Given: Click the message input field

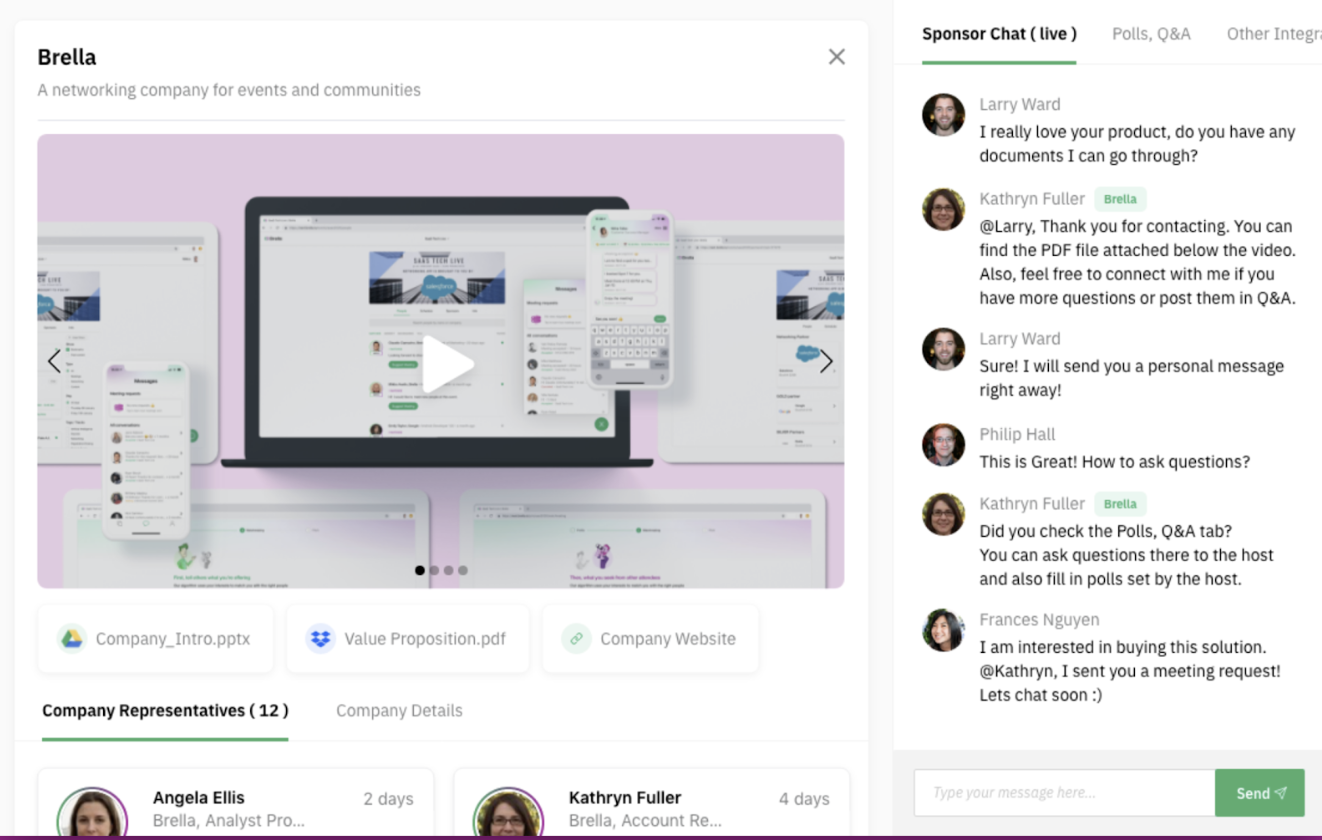Looking at the screenshot, I should pos(1064,793).
